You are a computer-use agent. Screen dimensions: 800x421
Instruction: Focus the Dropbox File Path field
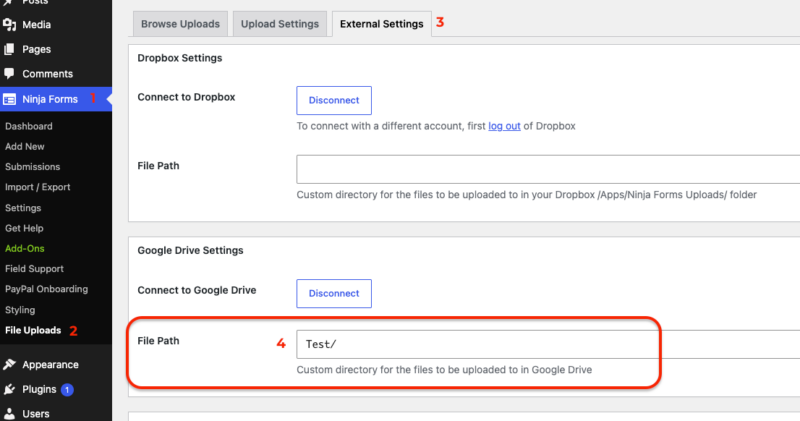pyautogui.click(x=548, y=169)
